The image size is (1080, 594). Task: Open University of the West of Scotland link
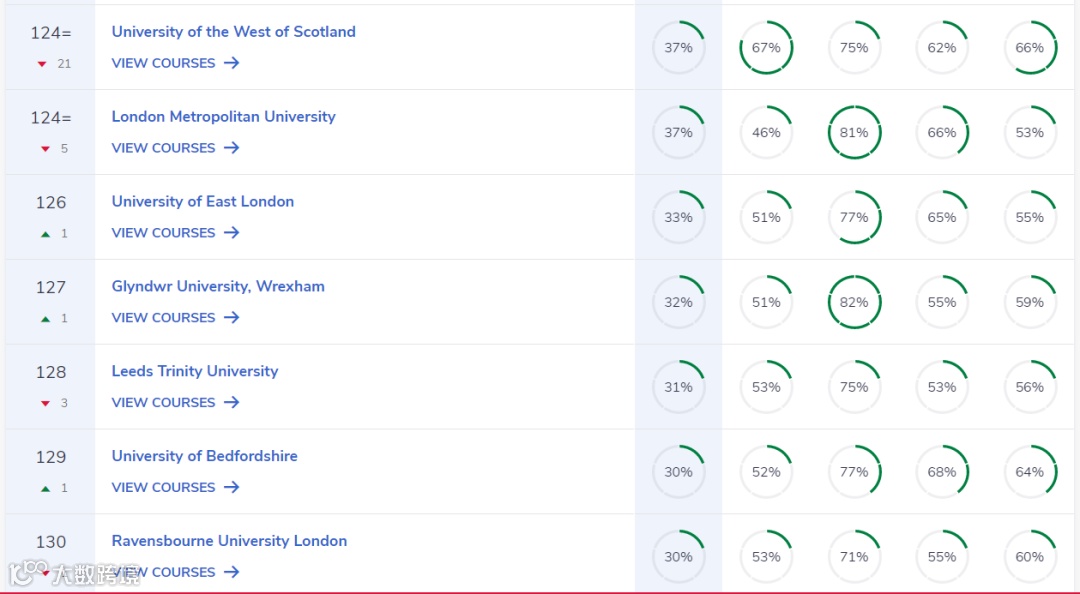[x=233, y=32]
